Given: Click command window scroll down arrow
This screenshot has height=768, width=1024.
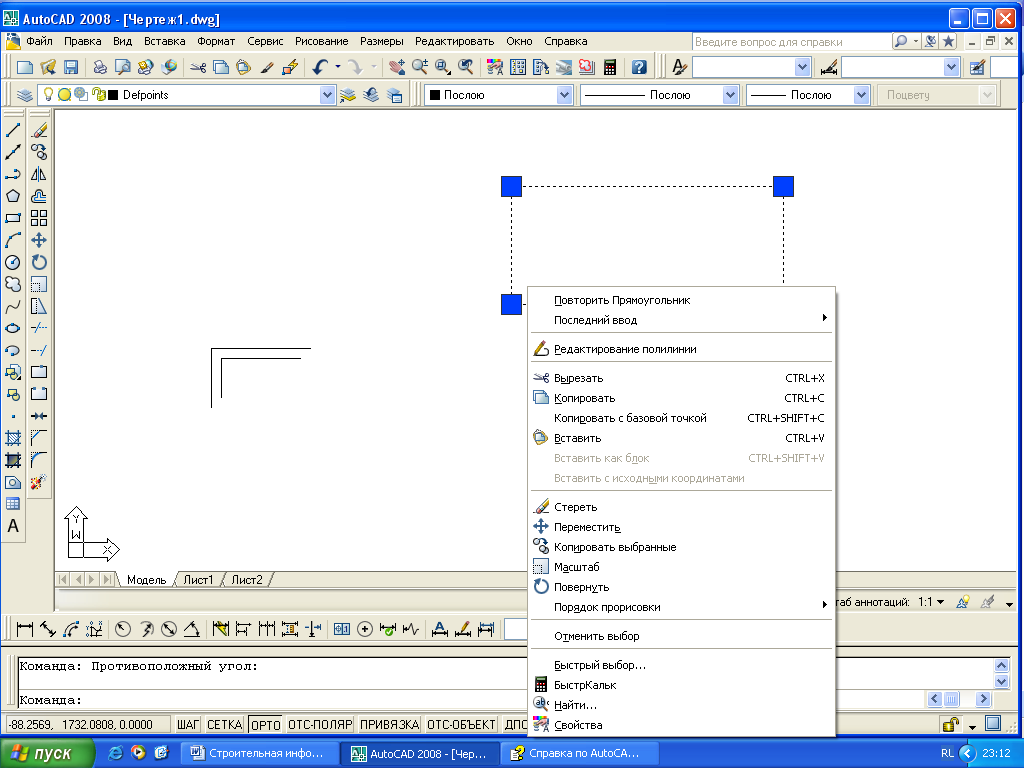Looking at the screenshot, I should coord(1002,681).
